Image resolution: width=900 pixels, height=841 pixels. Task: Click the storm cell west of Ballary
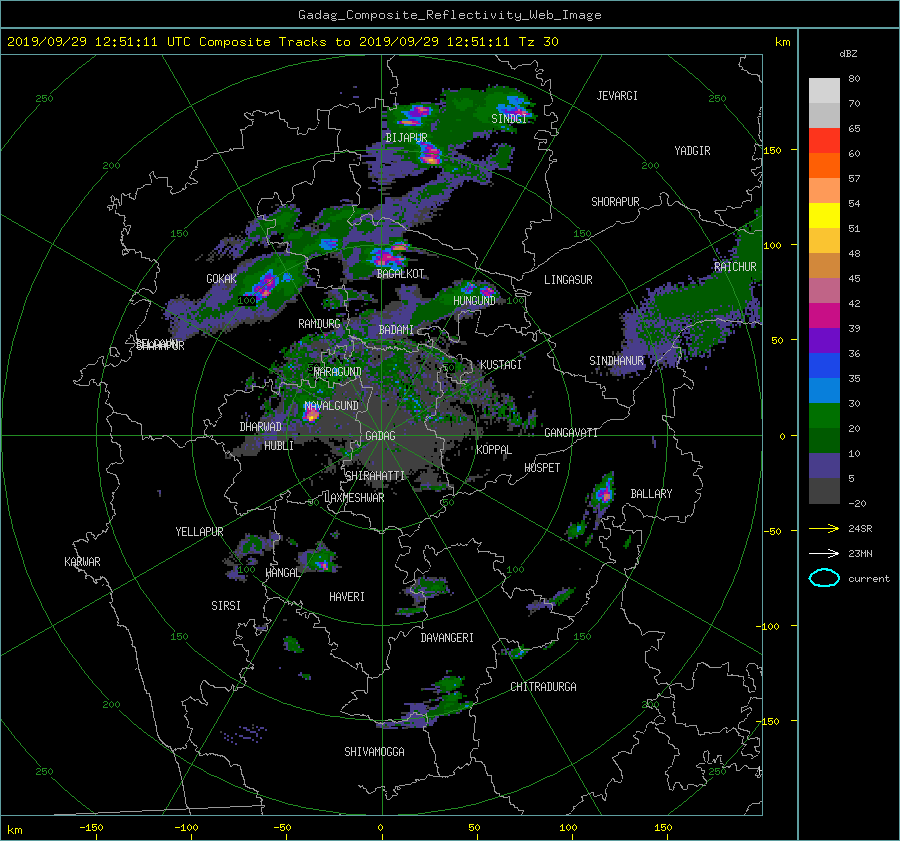[x=604, y=493]
